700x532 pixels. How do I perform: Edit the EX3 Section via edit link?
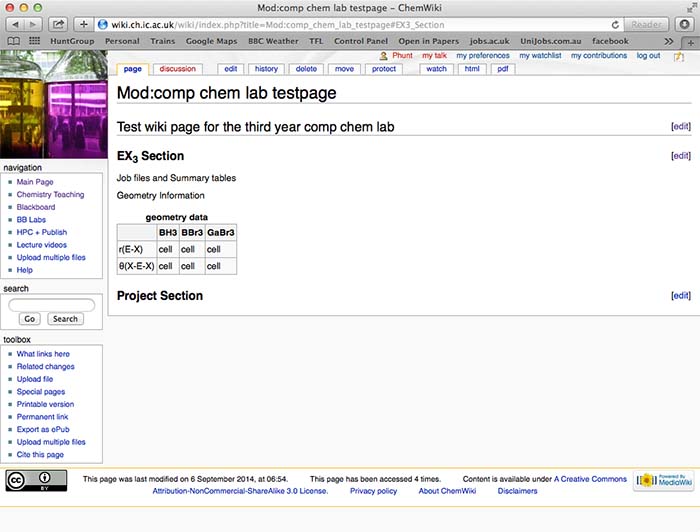(681, 156)
